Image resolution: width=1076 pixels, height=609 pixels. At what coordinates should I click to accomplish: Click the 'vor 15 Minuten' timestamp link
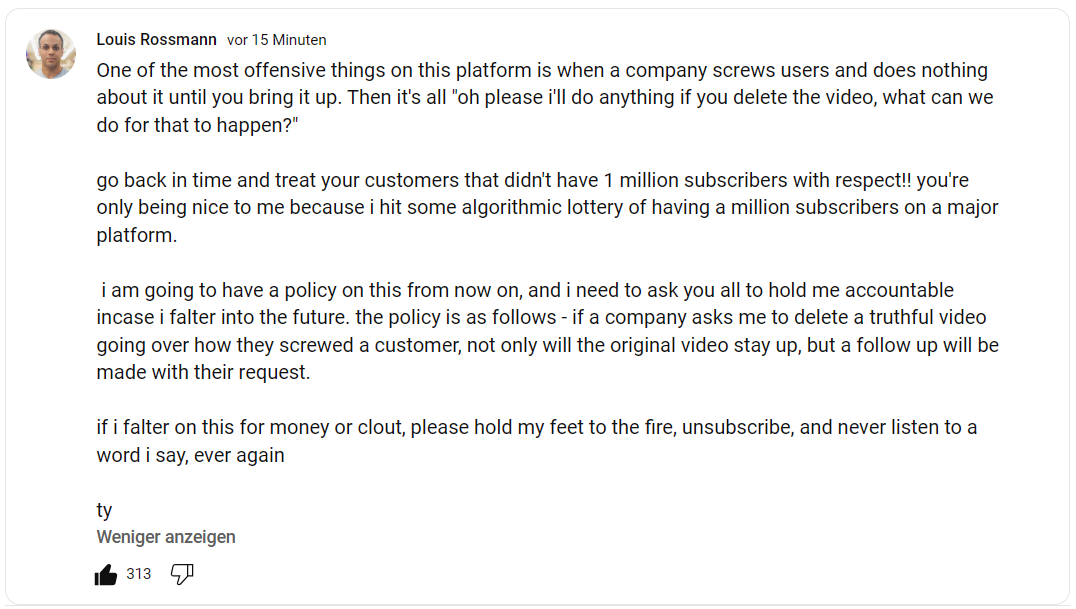pos(277,40)
